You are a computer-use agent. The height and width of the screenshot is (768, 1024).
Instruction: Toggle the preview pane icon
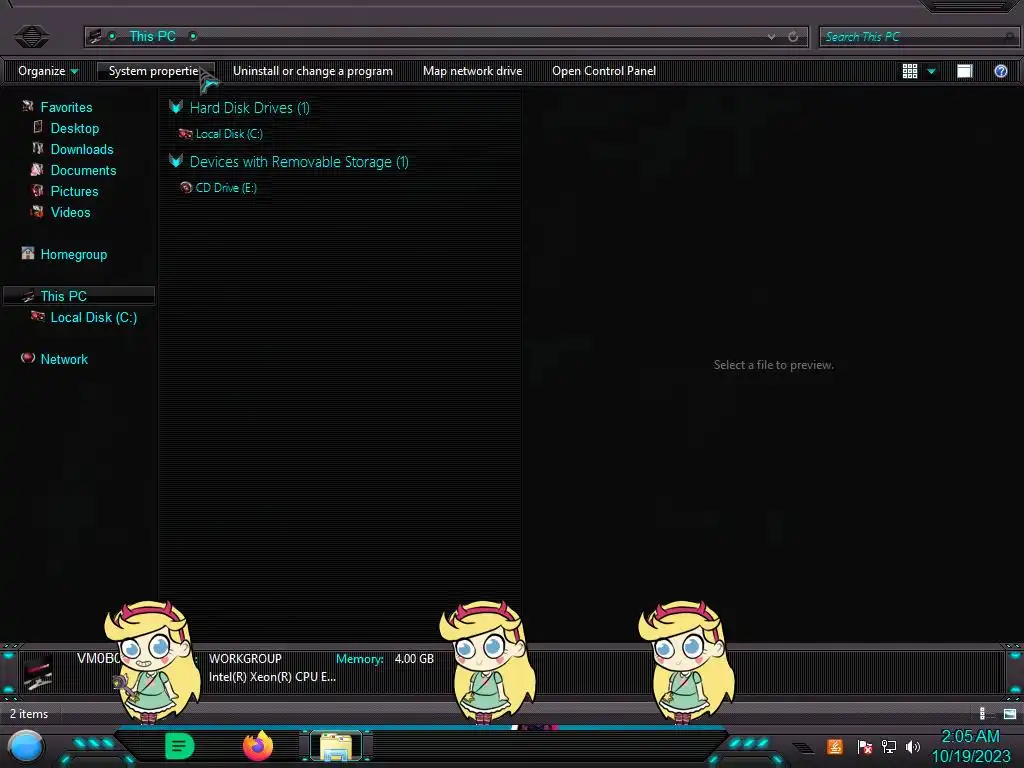[x=965, y=71]
